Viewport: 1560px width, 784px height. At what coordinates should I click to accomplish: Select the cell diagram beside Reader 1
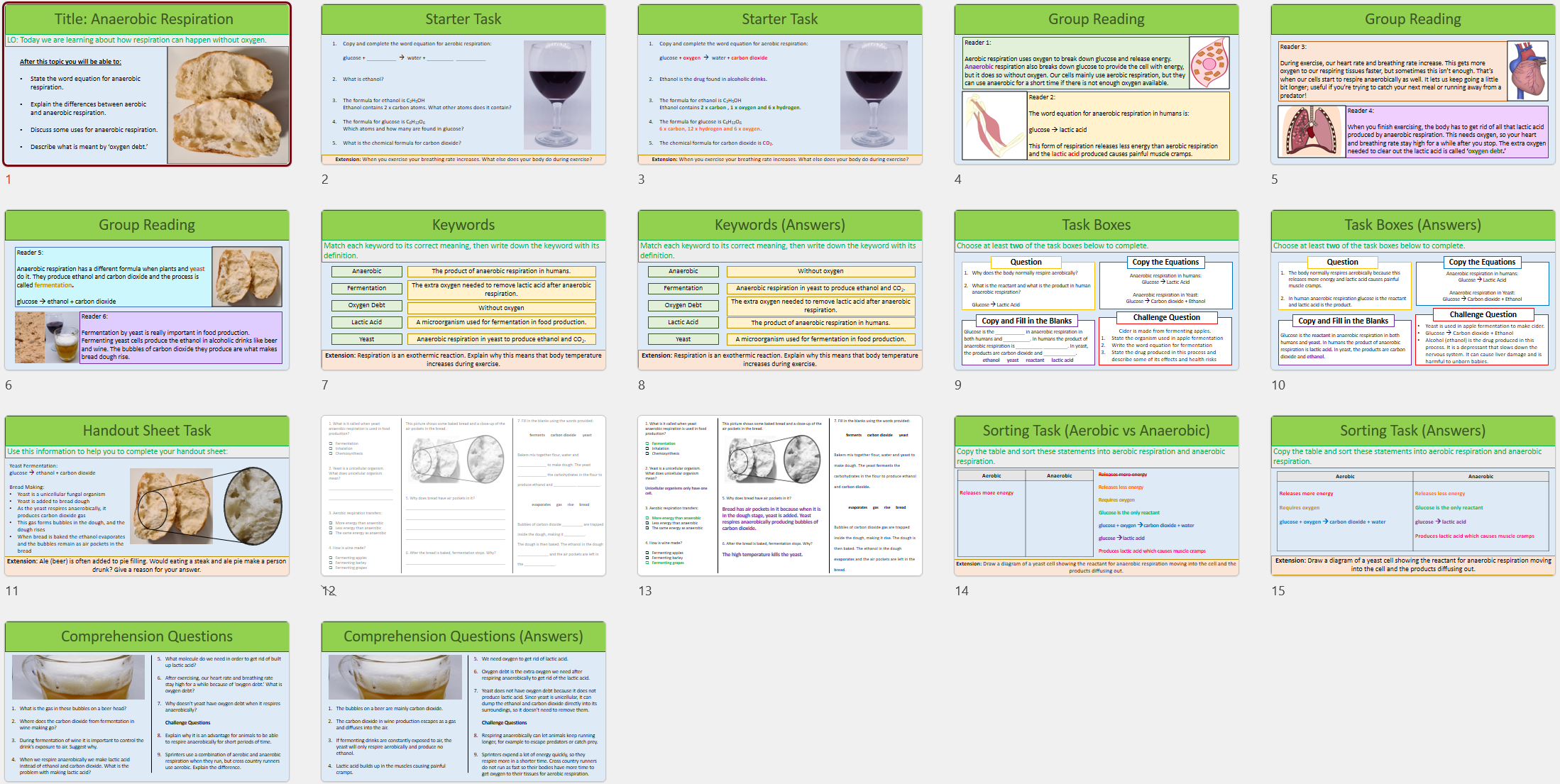[1209, 63]
